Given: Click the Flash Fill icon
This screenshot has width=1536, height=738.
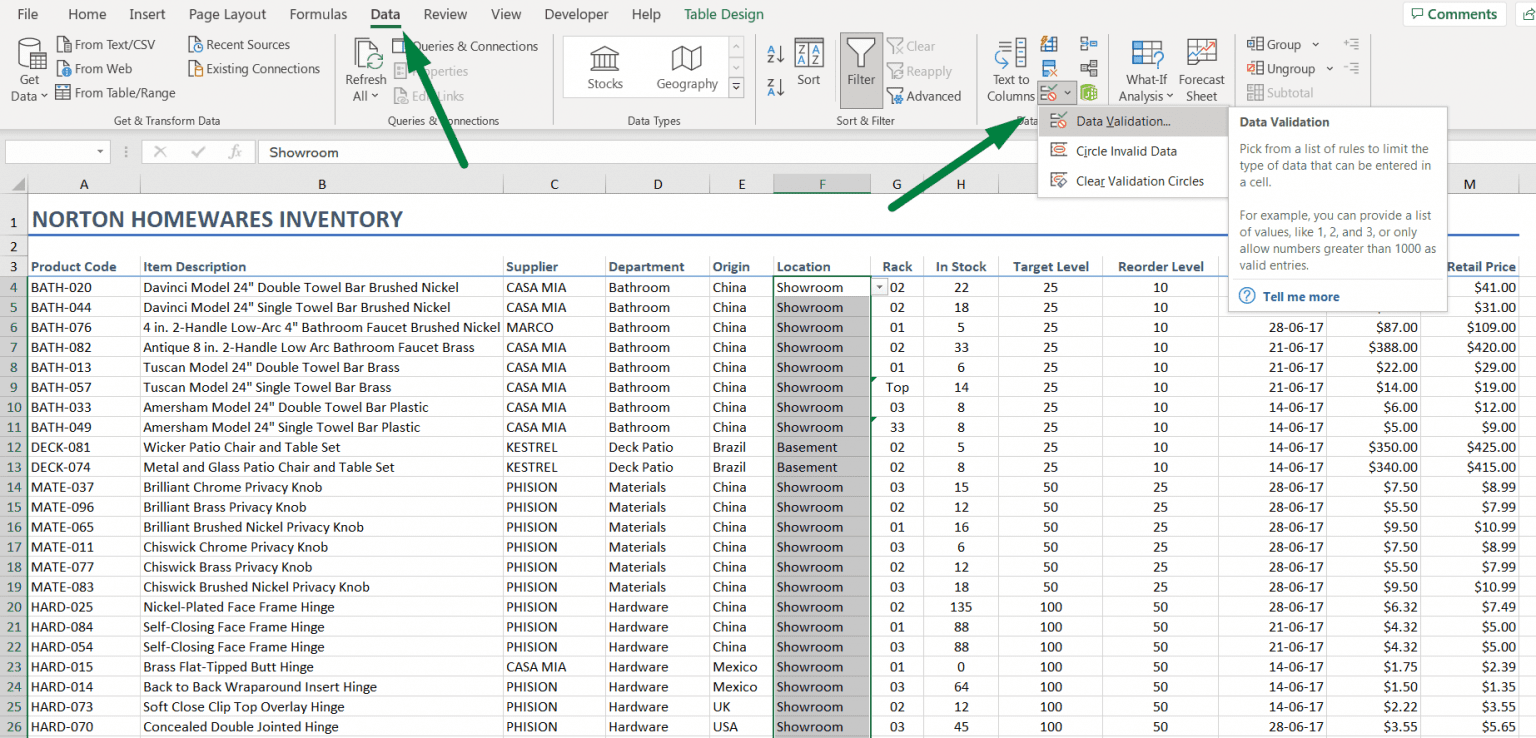Looking at the screenshot, I should click(x=1049, y=44).
